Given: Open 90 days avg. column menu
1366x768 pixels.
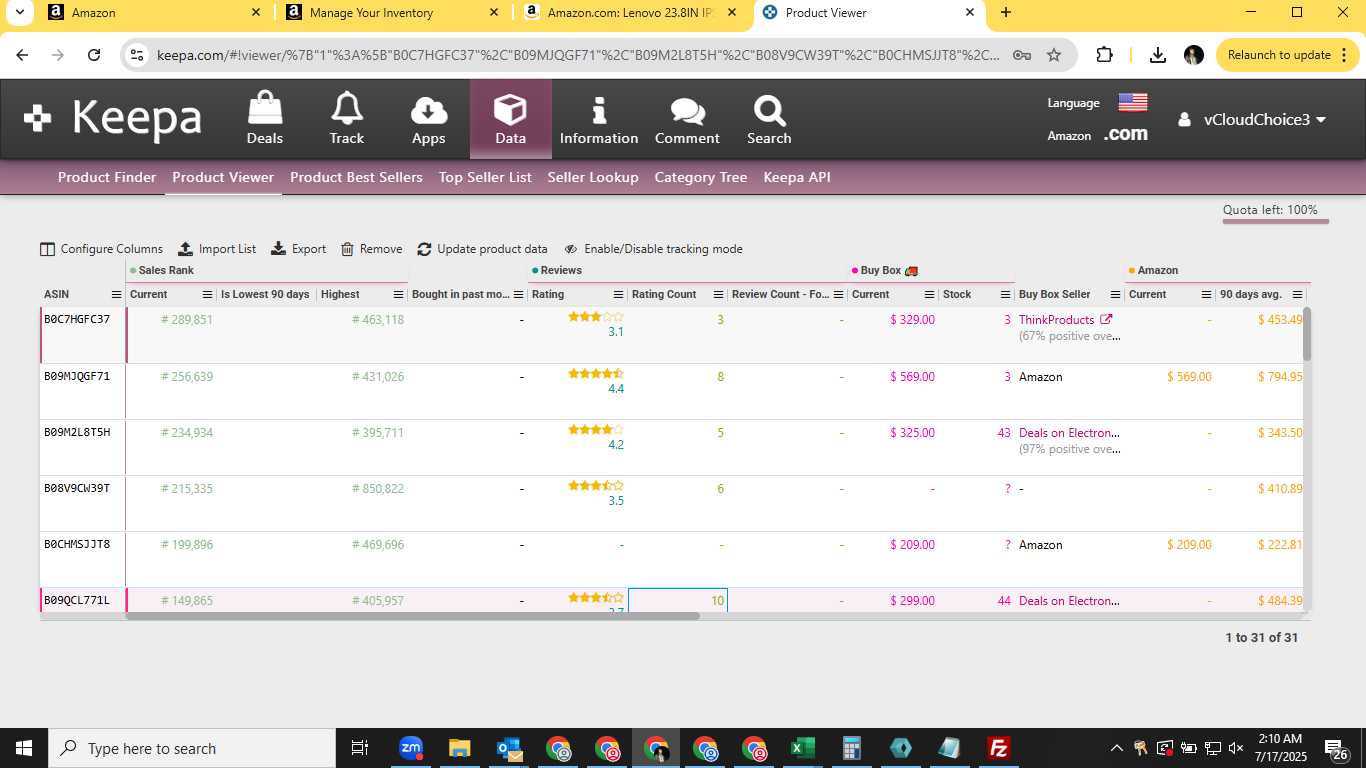Looking at the screenshot, I should click(x=1297, y=295).
